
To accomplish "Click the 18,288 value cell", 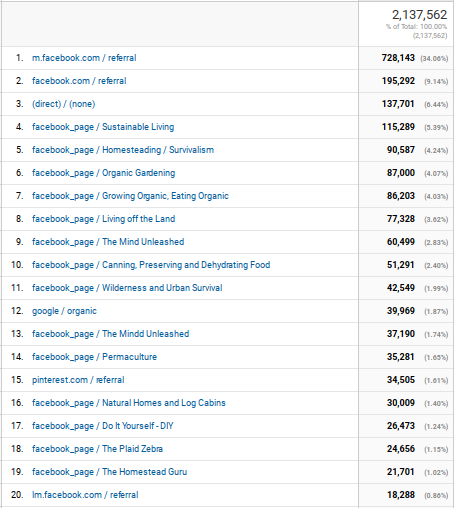I will pyautogui.click(x=401, y=495).
